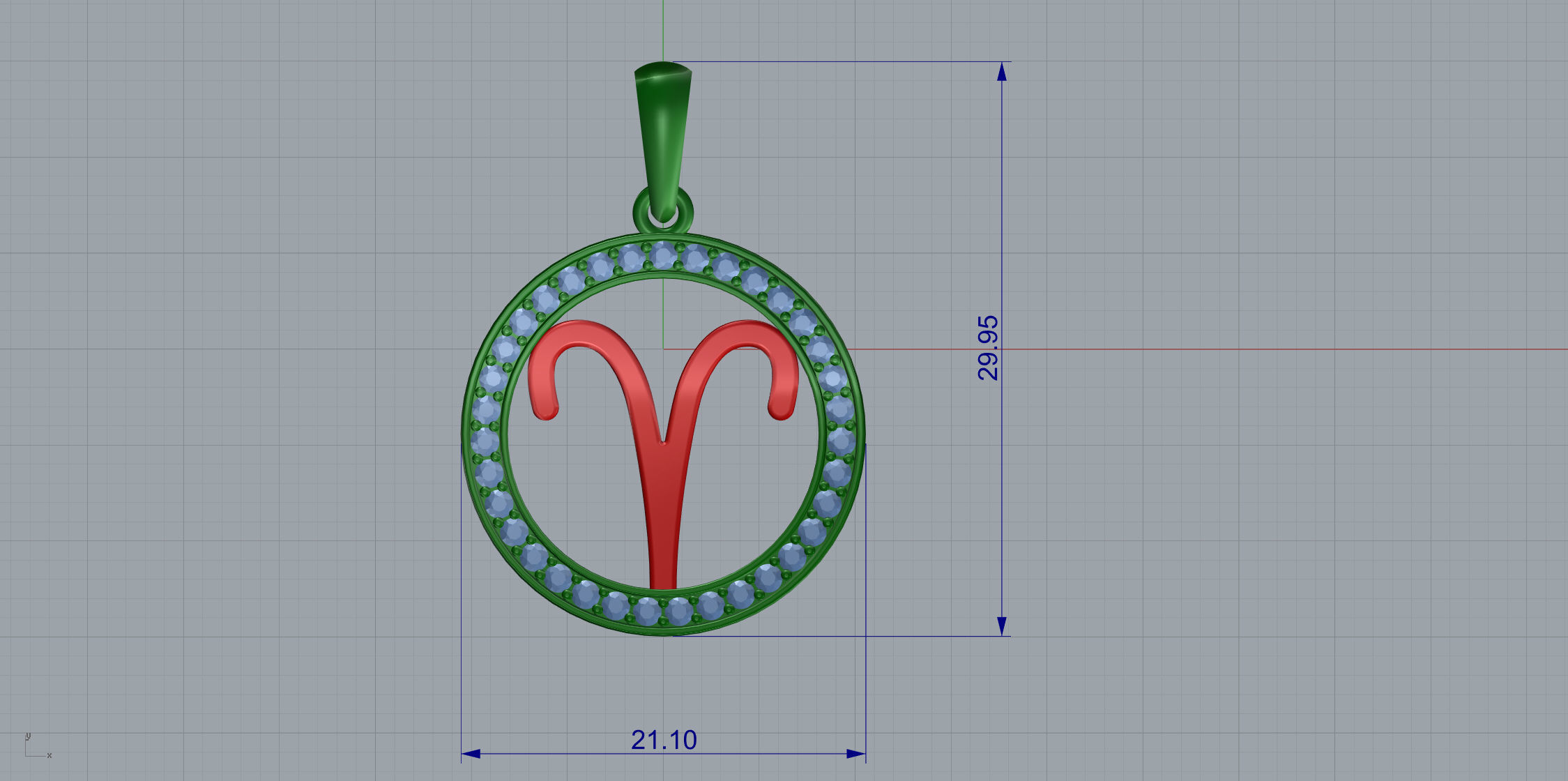Click the rightmost blue gemstone in ring
This screenshot has height=781, width=1568.
(x=842, y=441)
